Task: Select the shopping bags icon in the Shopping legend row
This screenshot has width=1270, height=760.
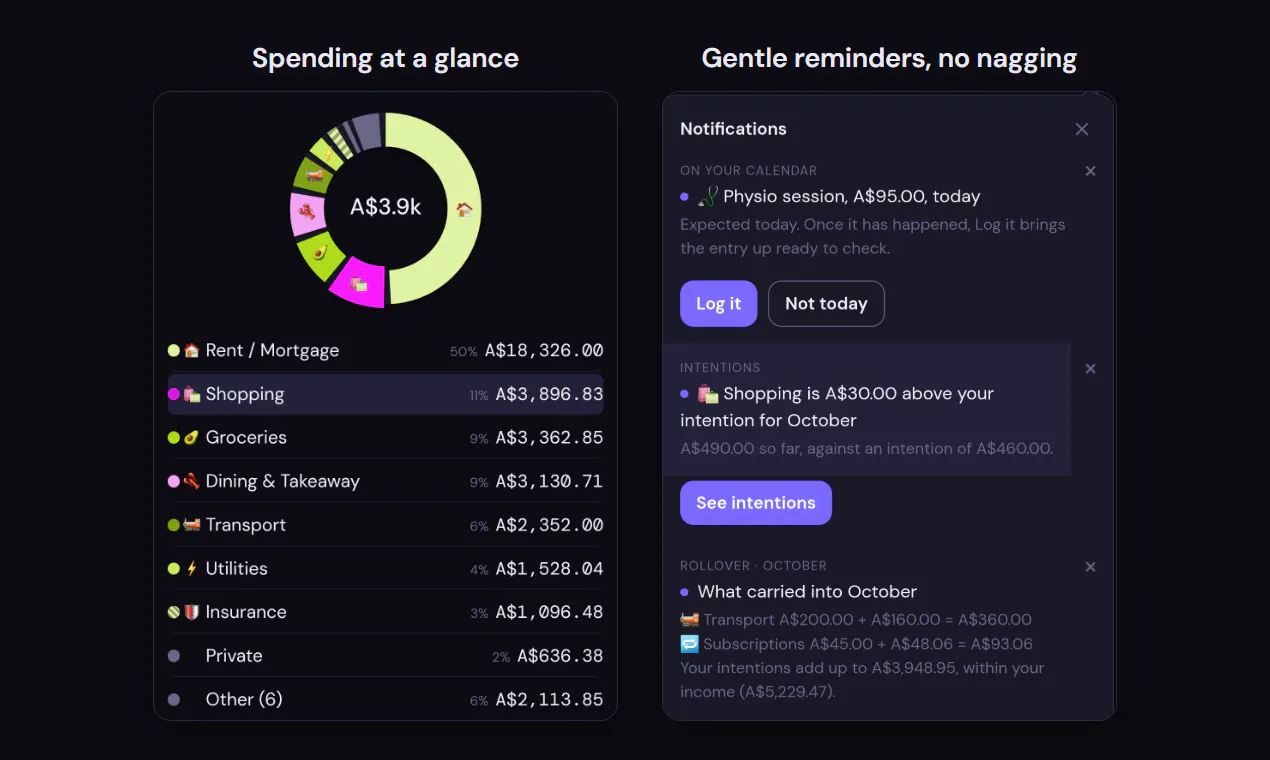Action: click(191, 394)
